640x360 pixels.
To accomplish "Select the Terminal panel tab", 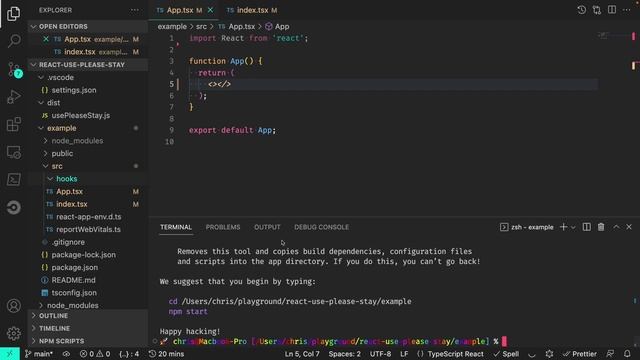I will point(176,227).
